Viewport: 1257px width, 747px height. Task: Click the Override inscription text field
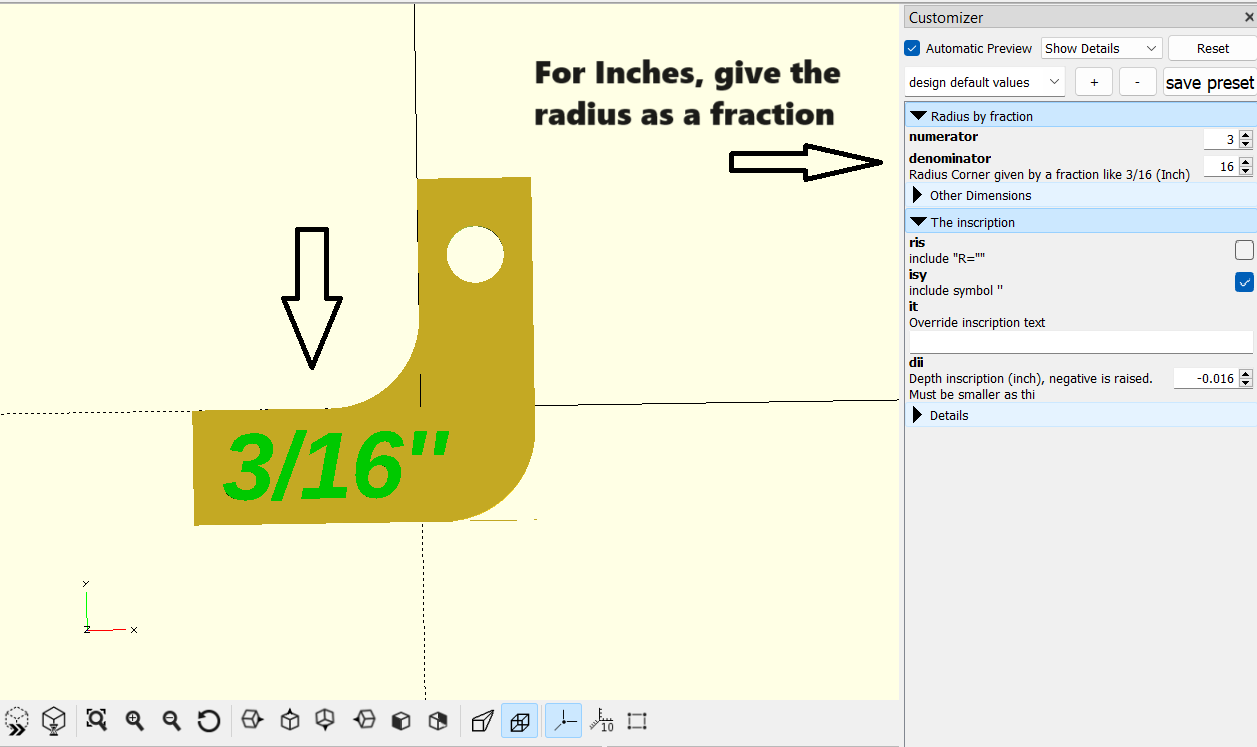point(1080,341)
